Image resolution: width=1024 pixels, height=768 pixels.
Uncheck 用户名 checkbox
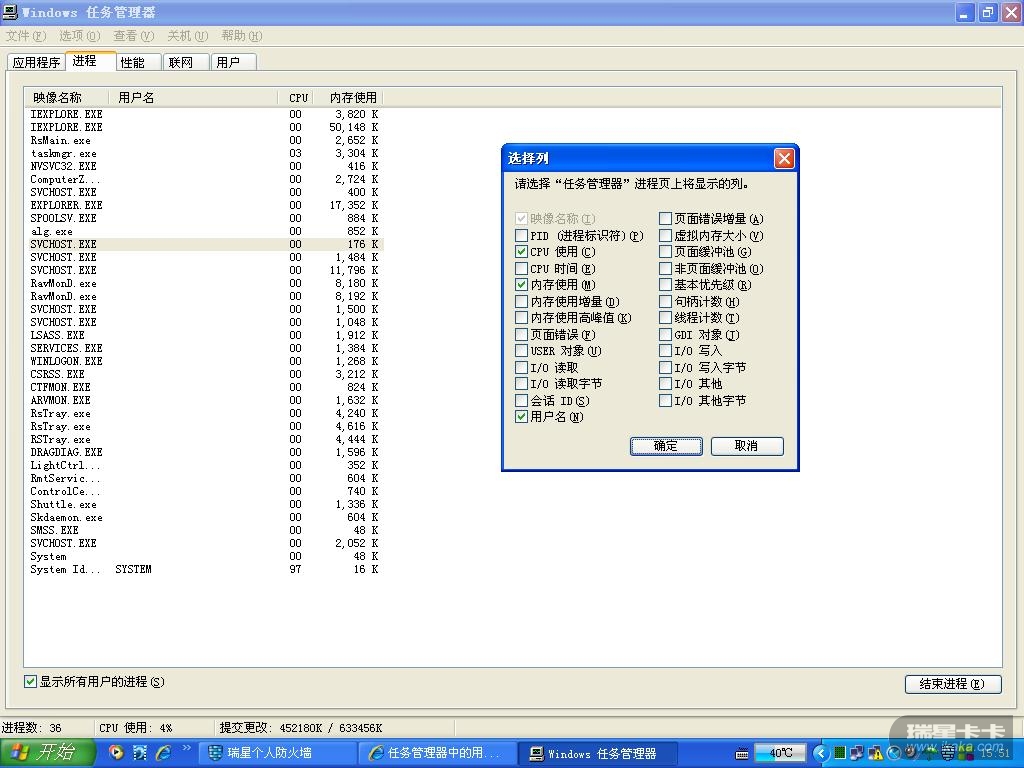521,417
